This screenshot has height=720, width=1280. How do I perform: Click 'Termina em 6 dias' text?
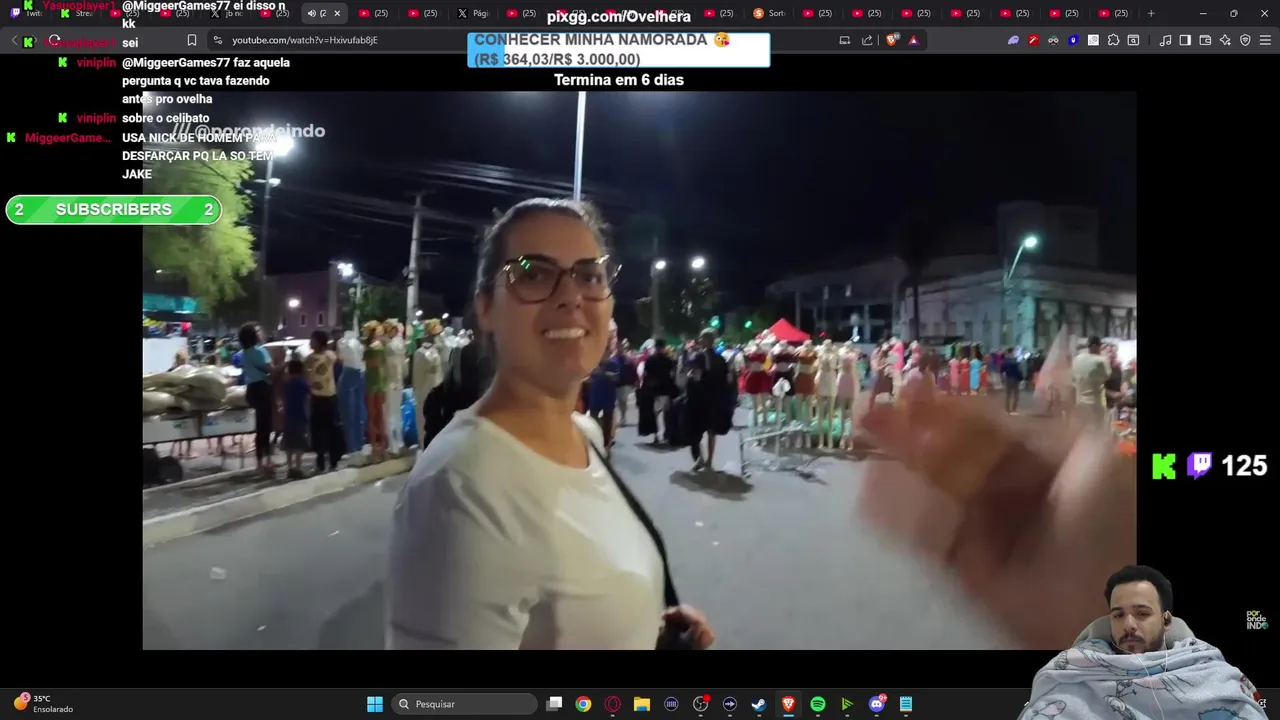[618, 80]
